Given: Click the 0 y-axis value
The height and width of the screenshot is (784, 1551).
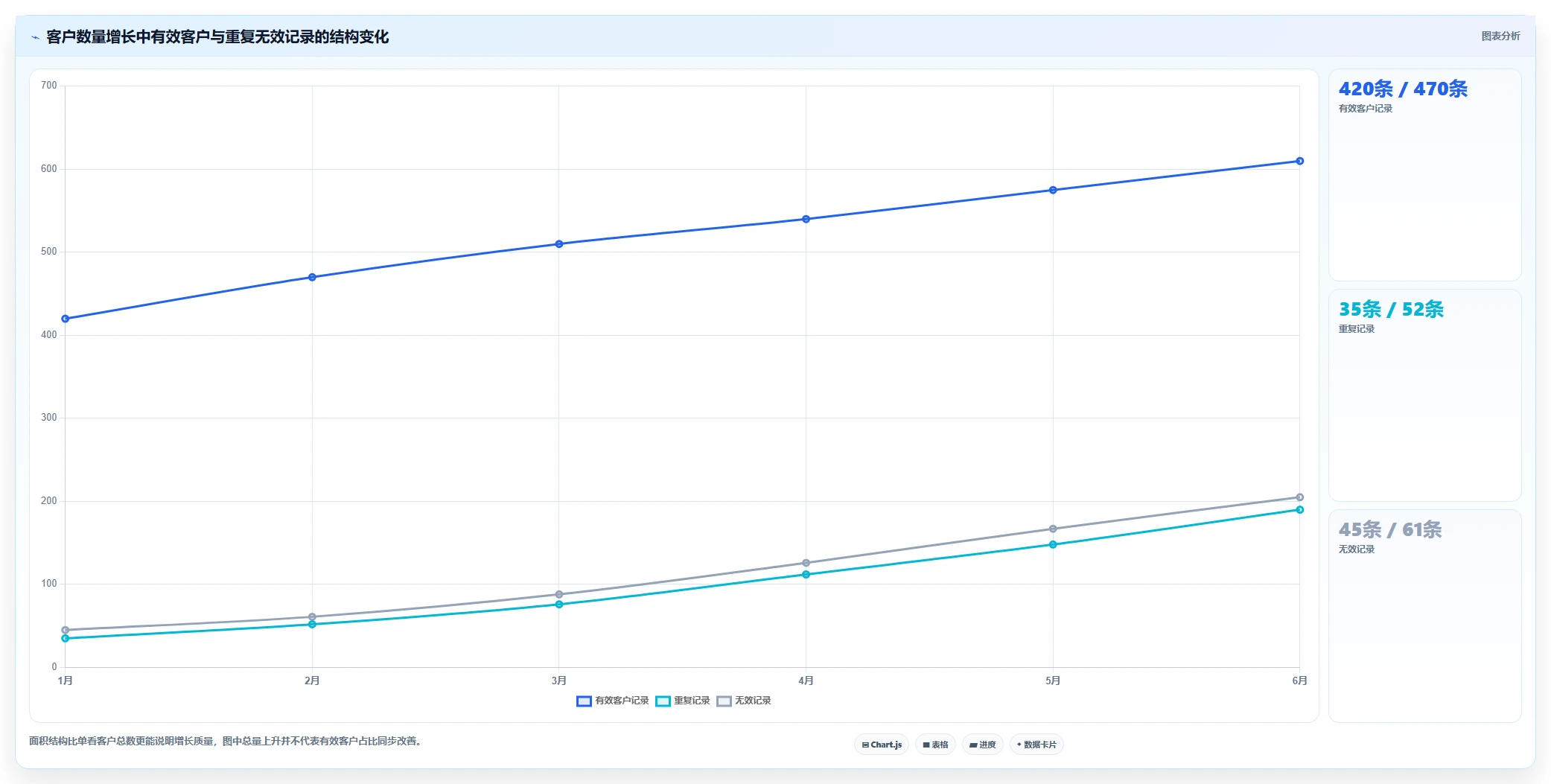Looking at the screenshot, I should [x=54, y=667].
